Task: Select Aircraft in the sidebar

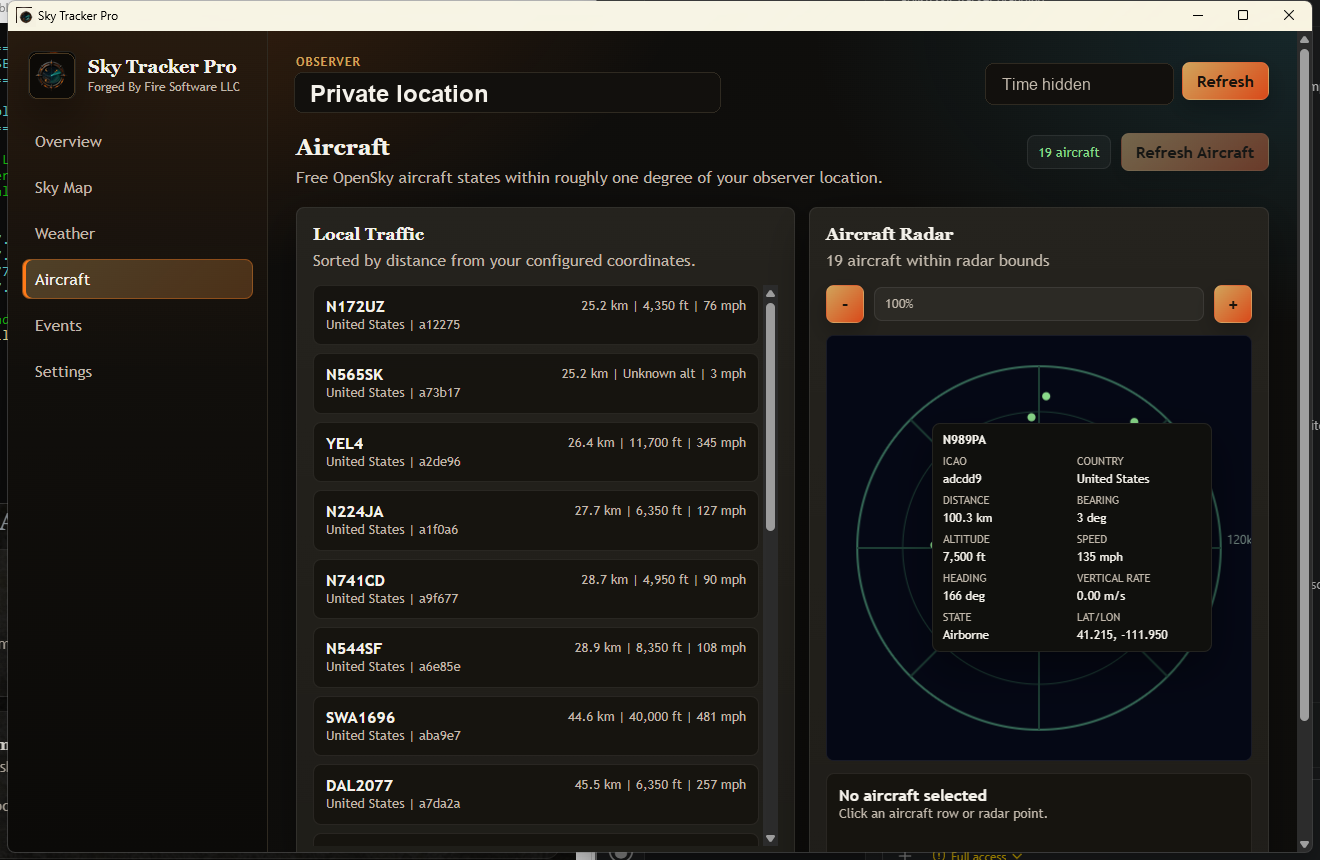Action: click(x=137, y=279)
